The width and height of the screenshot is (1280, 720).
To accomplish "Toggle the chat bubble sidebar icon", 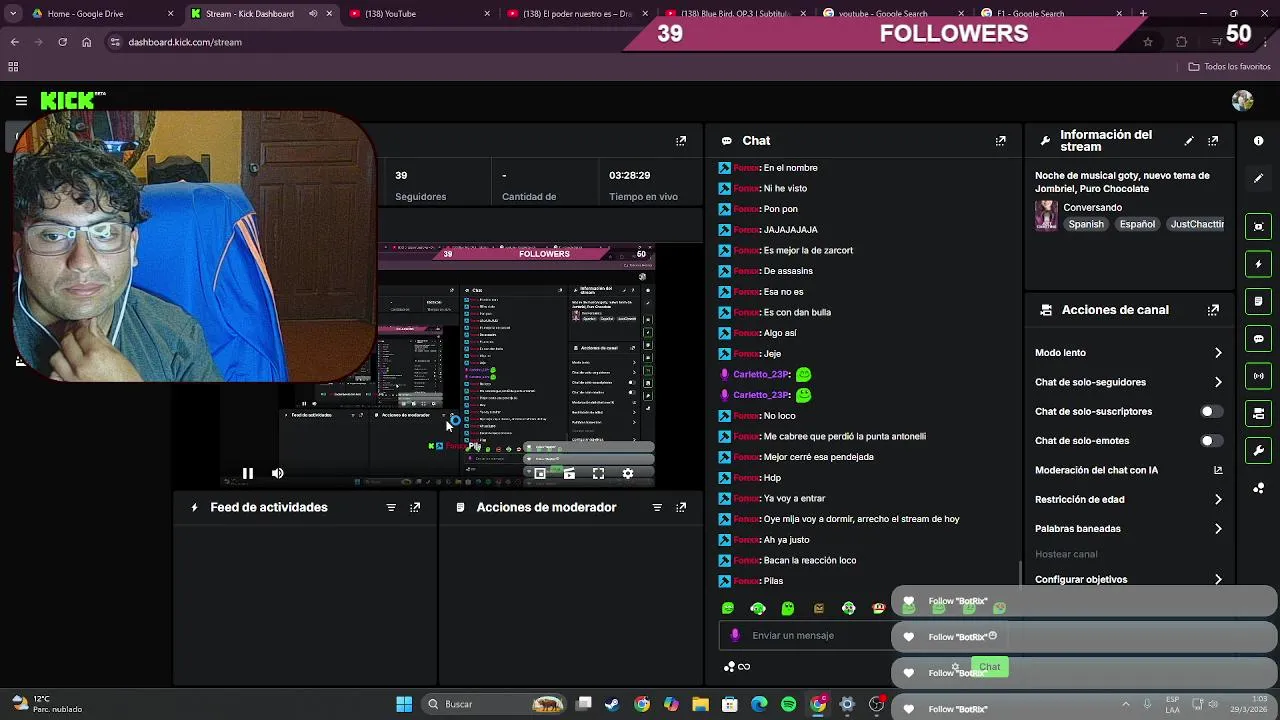I will [1258, 339].
